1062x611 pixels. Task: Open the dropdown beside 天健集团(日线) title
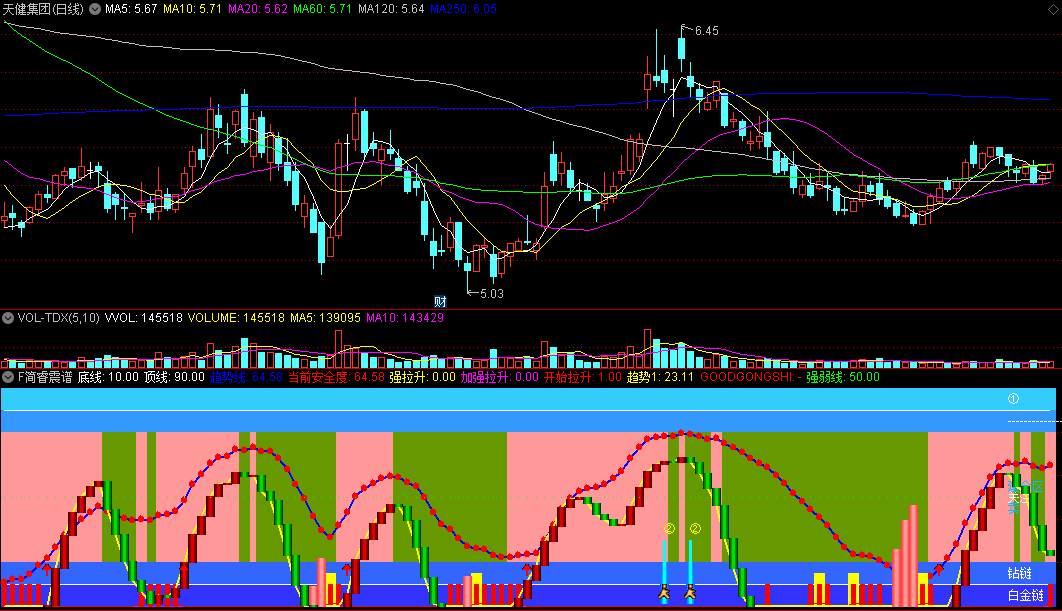pos(95,9)
